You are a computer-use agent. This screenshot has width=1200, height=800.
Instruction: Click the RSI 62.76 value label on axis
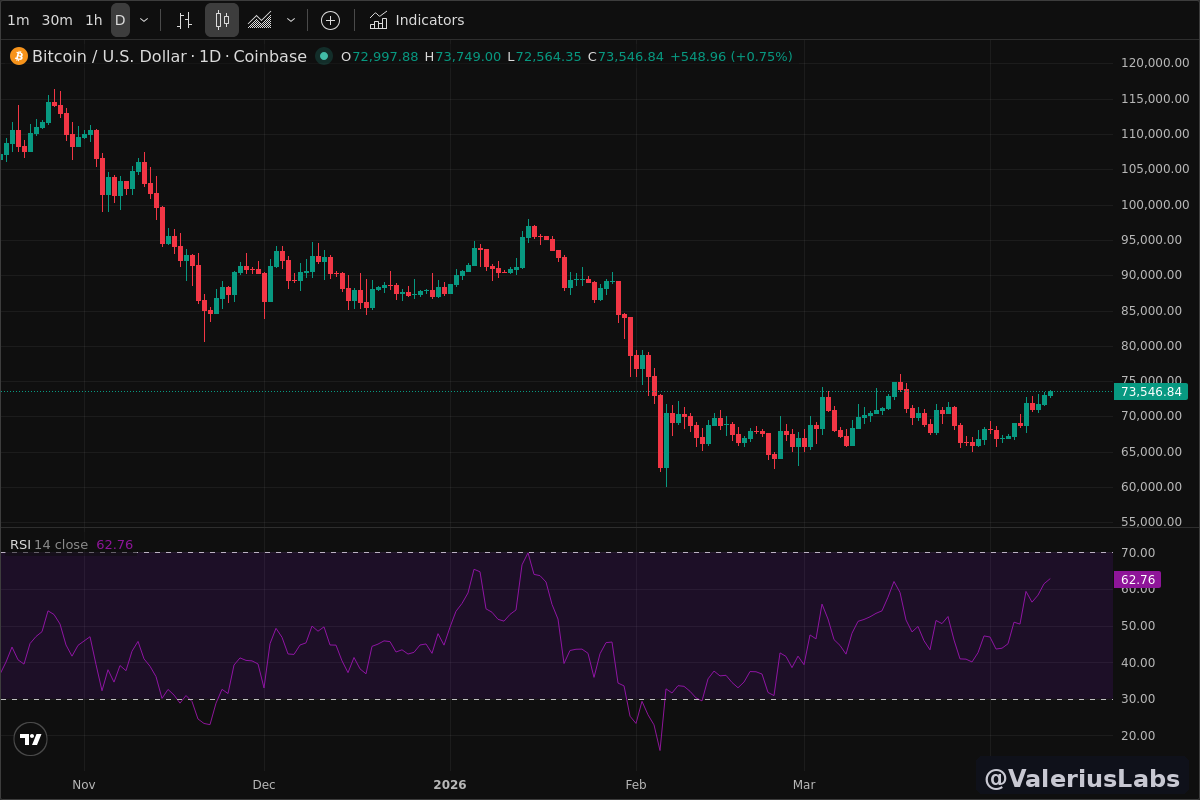tap(1138, 580)
